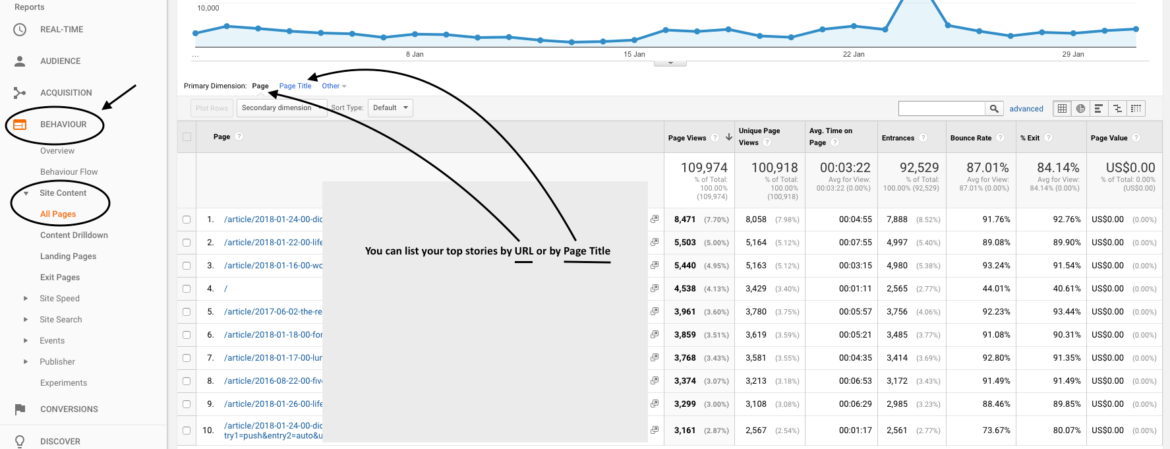Image resolution: width=1170 pixels, height=449 pixels.
Task: Check the box for row 6
Action: (x=187, y=335)
